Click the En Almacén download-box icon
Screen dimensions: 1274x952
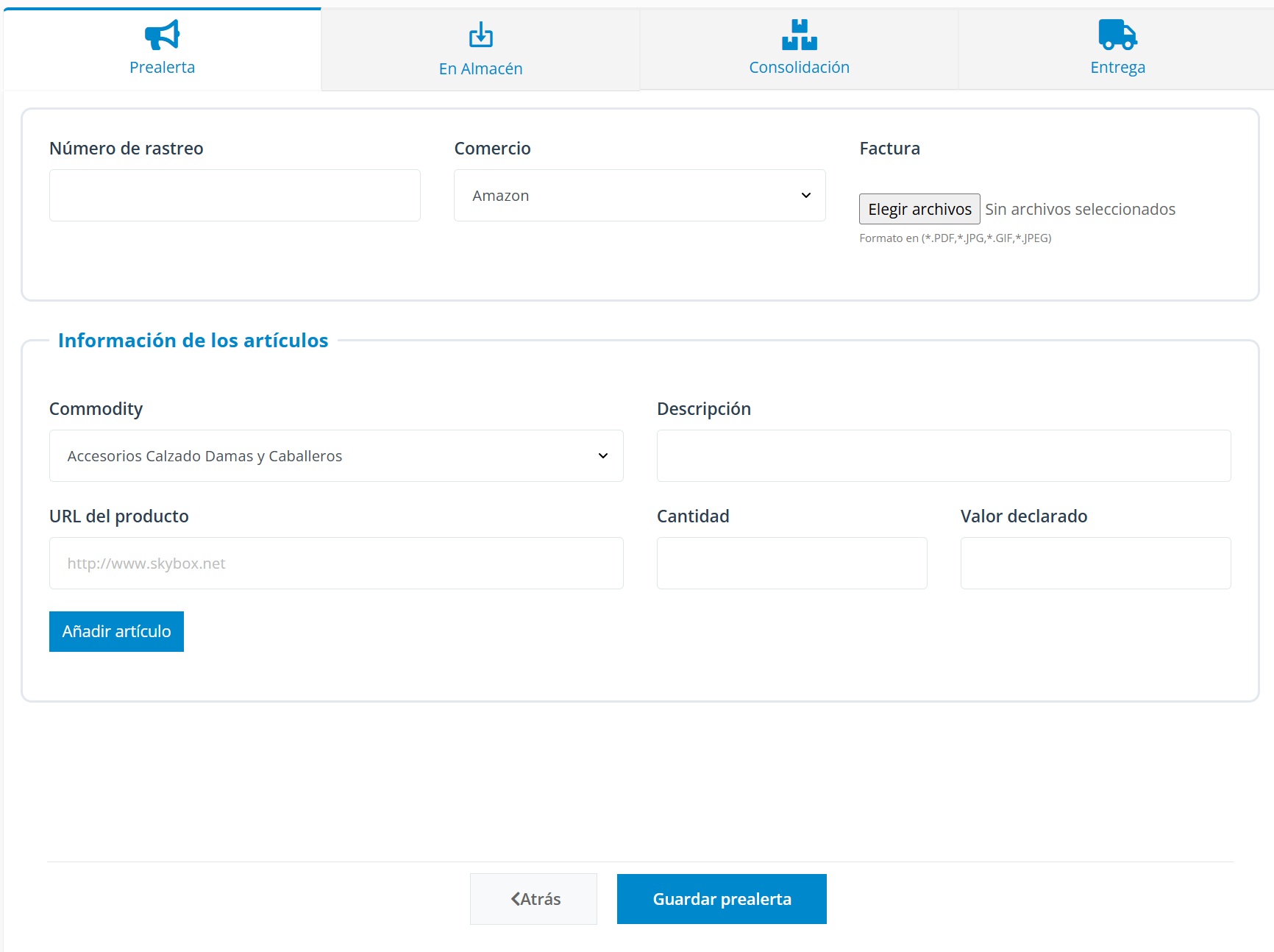click(480, 35)
